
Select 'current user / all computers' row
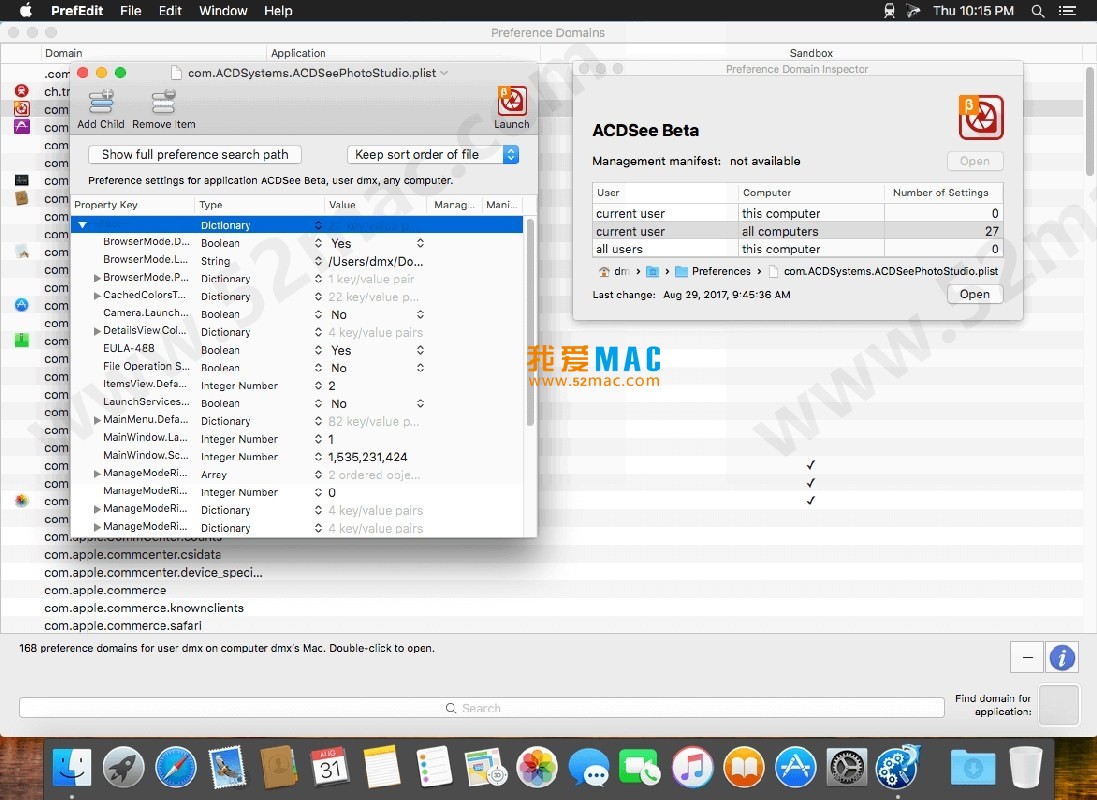798,231
